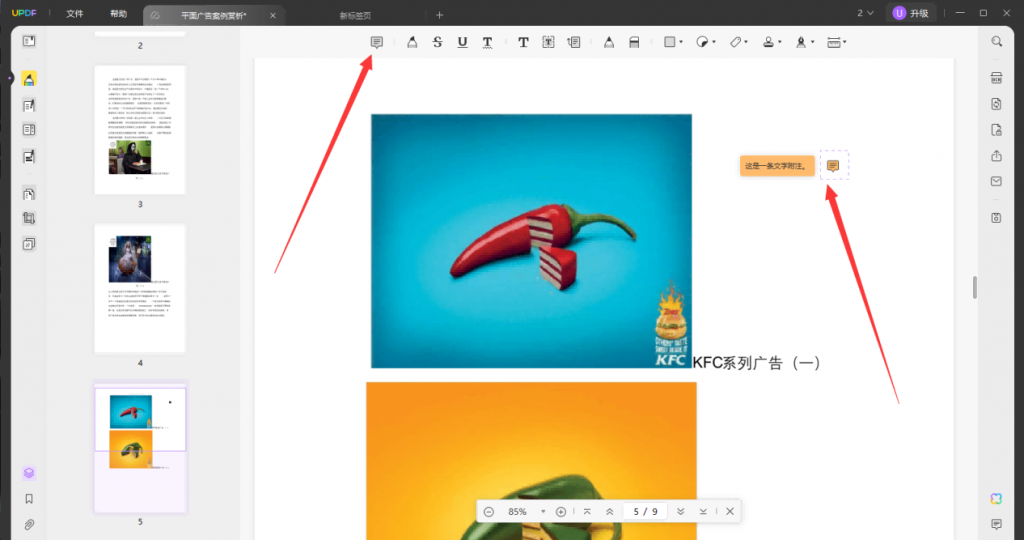
Task: Pick the squiggly underline tool
Action: tap(487, 42)
